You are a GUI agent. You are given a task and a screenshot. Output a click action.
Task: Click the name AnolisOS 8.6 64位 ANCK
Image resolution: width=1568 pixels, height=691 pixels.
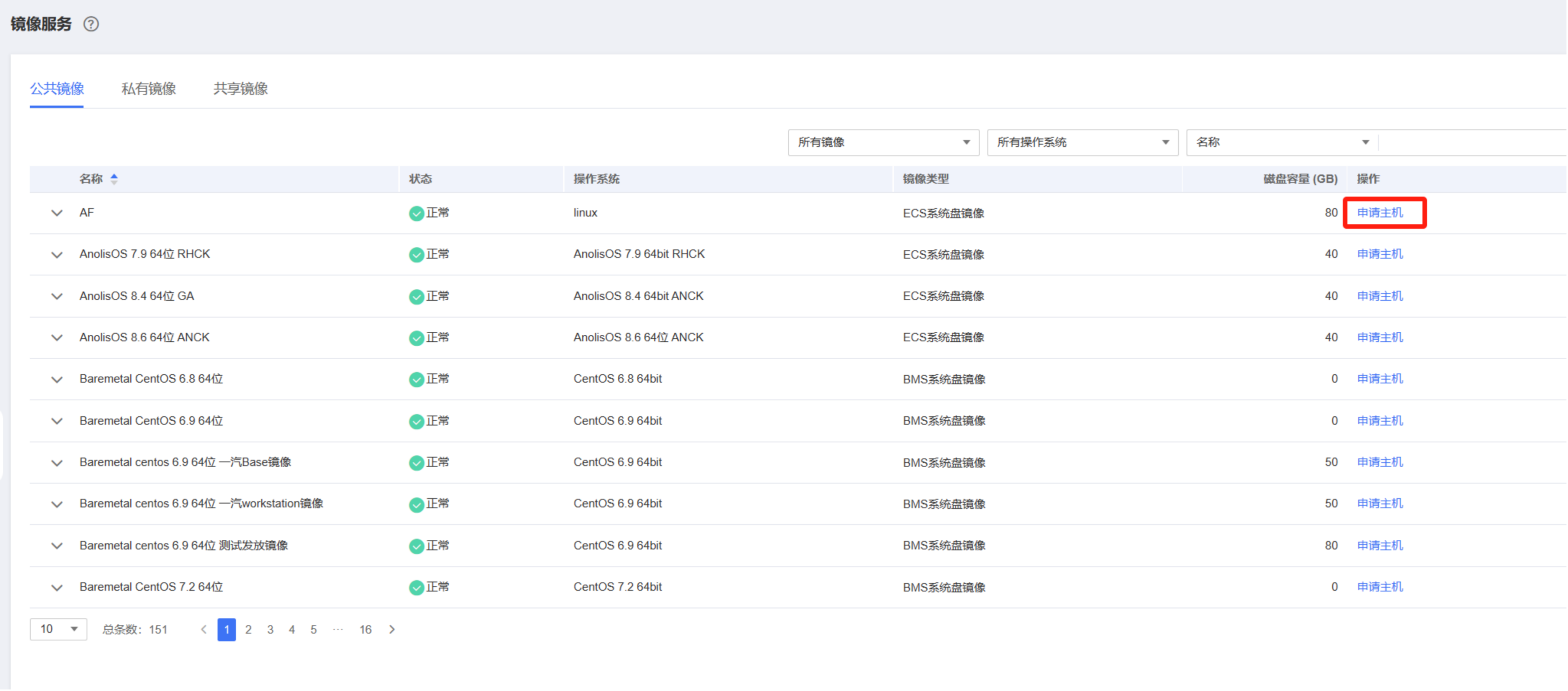144,337
